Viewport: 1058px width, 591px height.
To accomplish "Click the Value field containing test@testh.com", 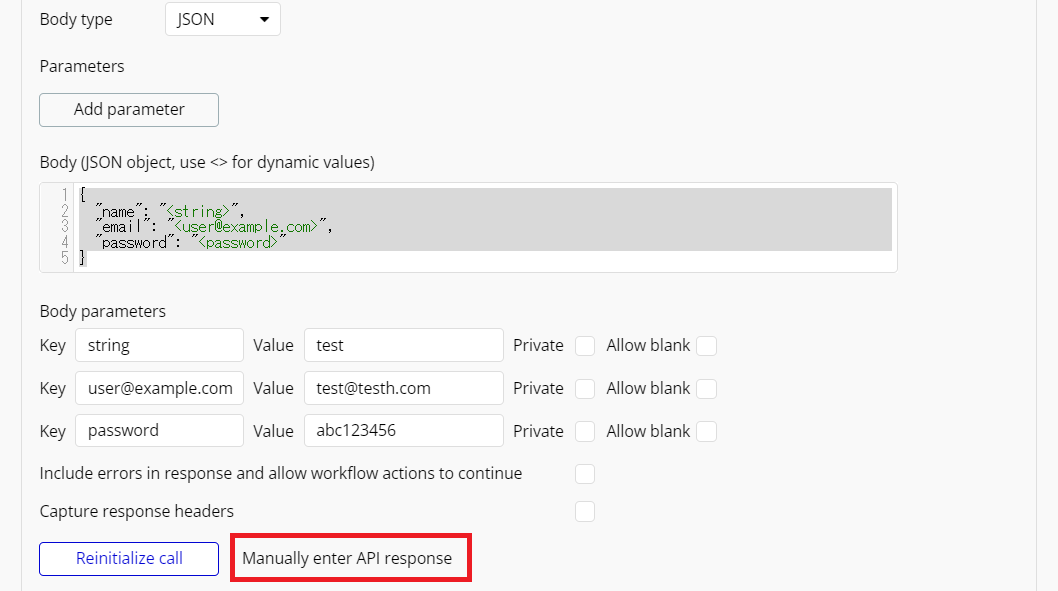I will [403, 389].
